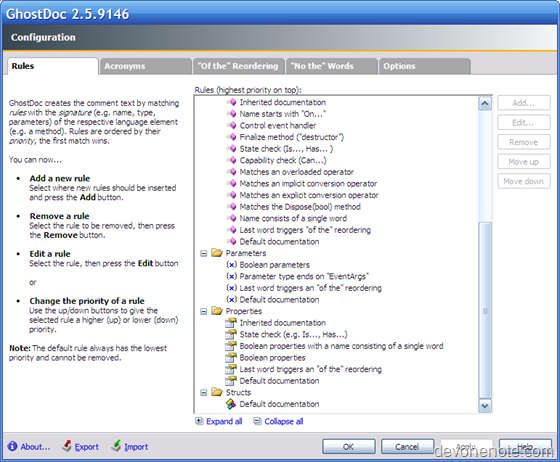Switch to the Options tab

[x=424, y=66]
